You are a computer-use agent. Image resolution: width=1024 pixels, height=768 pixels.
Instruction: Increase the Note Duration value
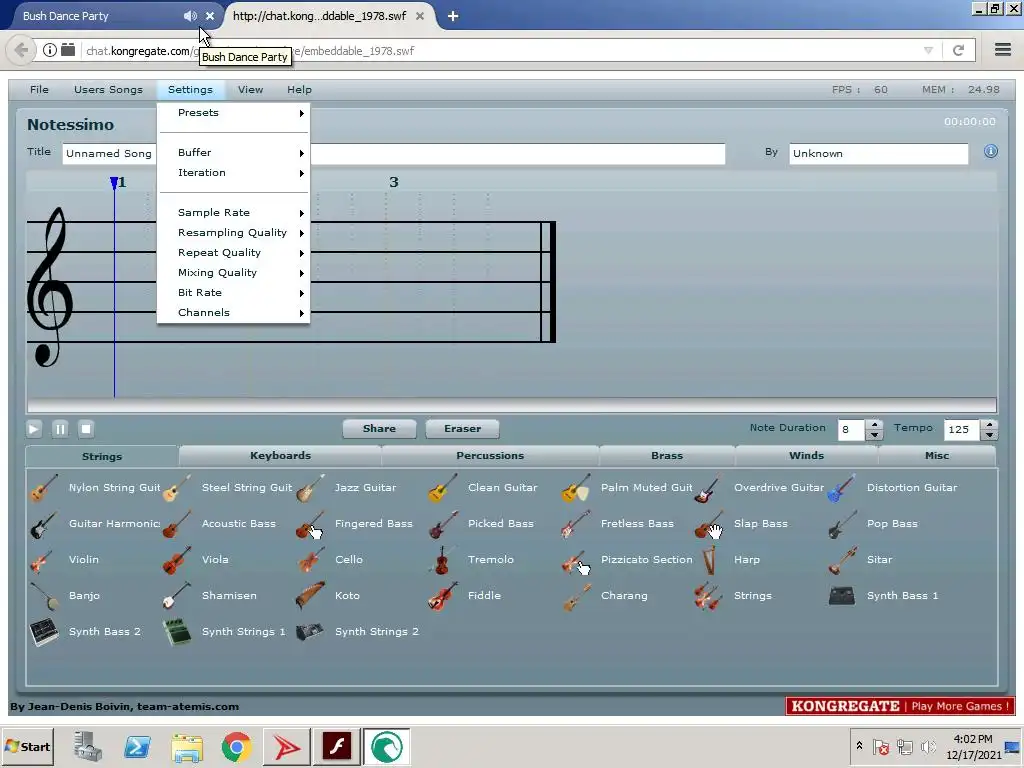[x=874, y=424]
